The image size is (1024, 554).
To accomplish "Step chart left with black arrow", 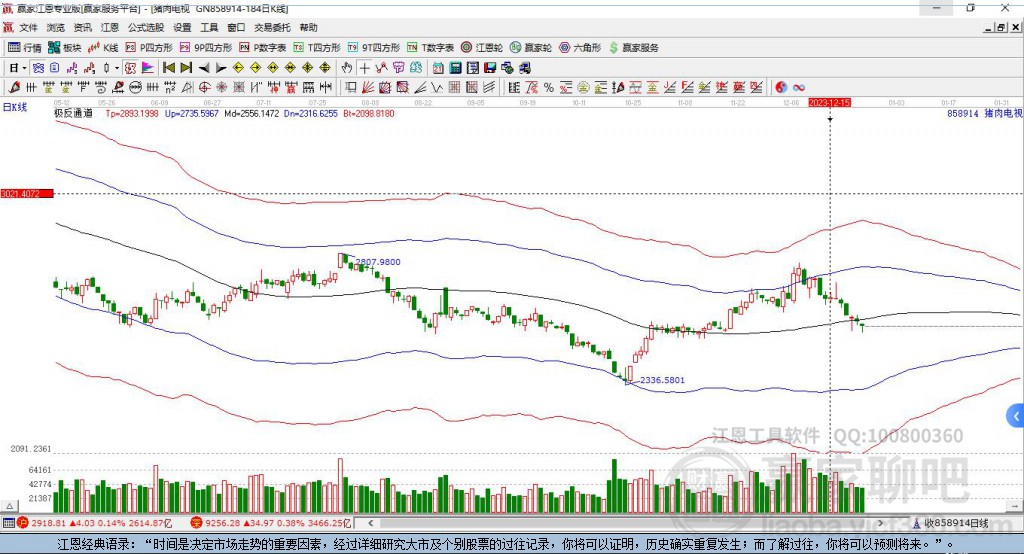I will (x=204, y=68).
